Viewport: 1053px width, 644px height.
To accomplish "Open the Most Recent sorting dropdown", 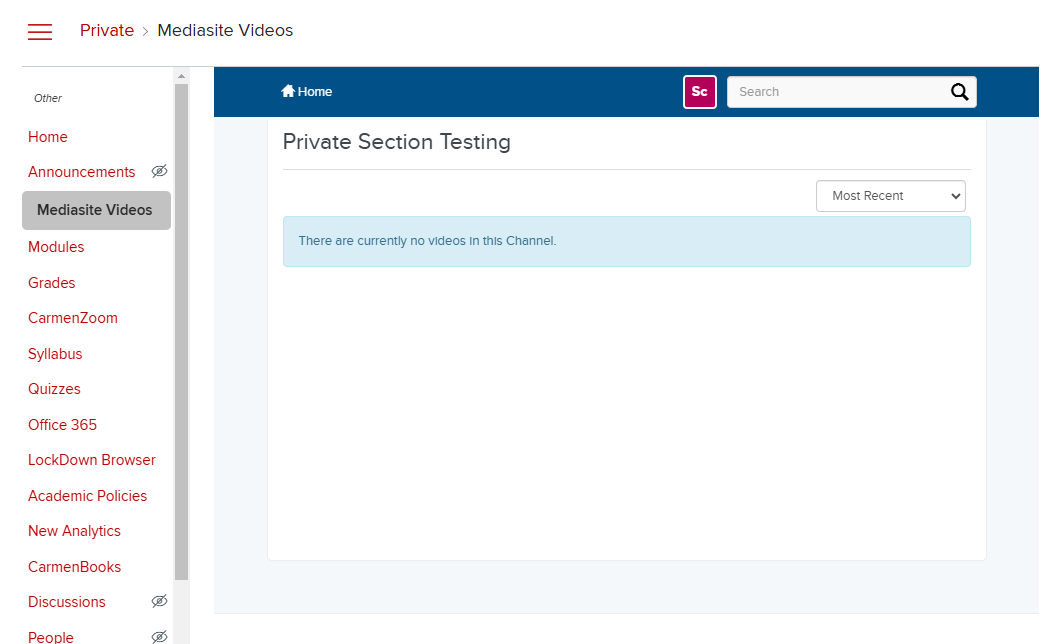I will (890, 196).
